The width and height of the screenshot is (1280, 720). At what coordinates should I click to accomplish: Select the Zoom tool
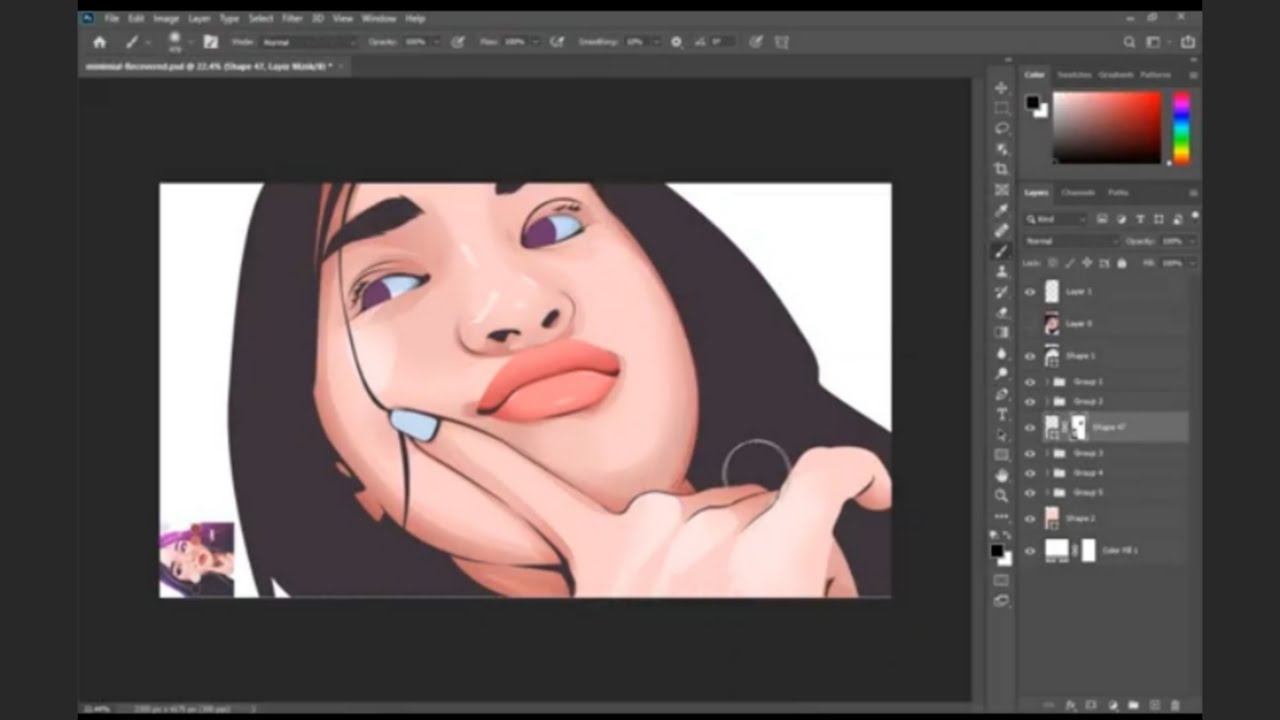tap(1001, 495)
